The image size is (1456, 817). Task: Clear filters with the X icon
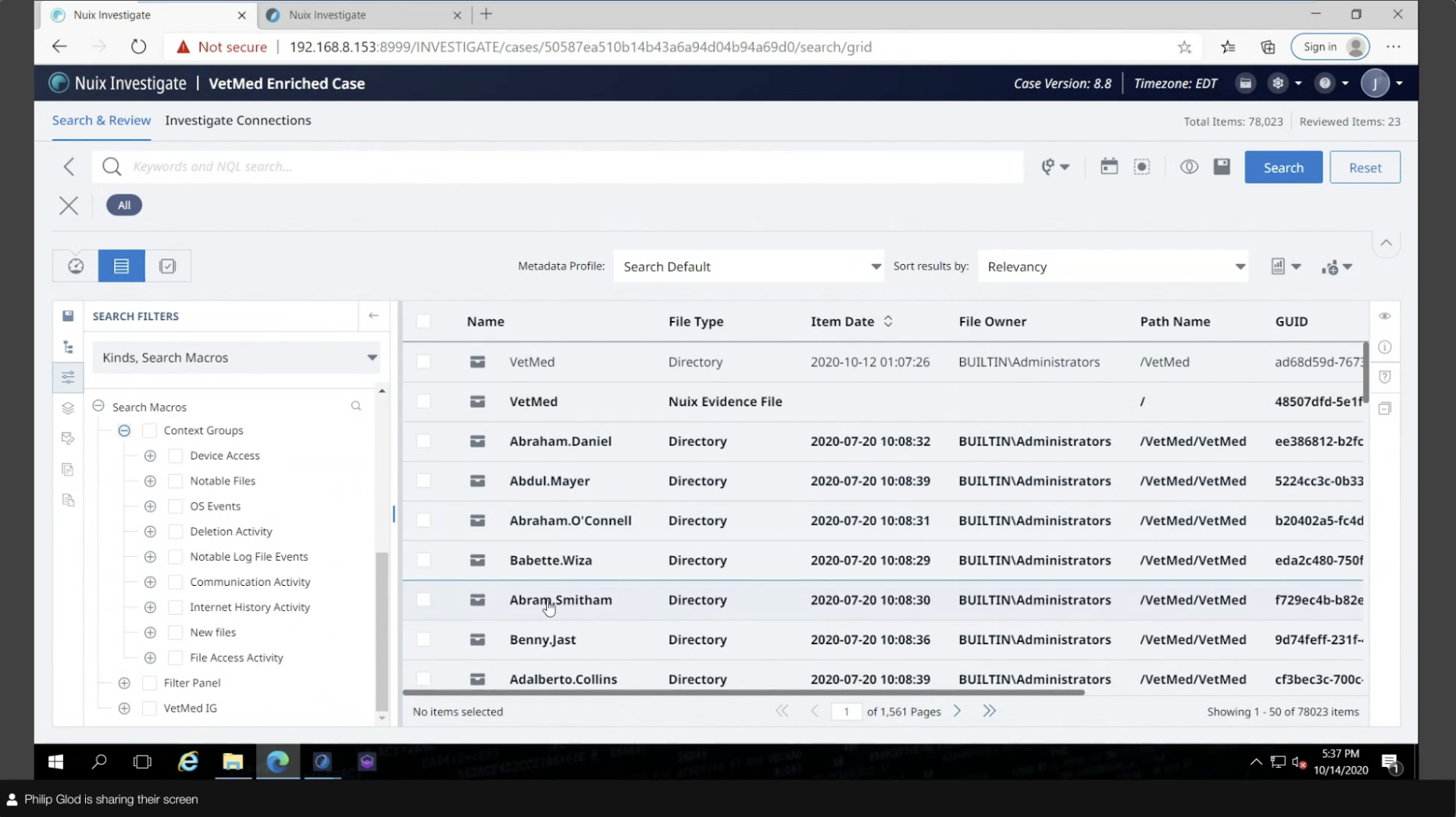point(69,205)
